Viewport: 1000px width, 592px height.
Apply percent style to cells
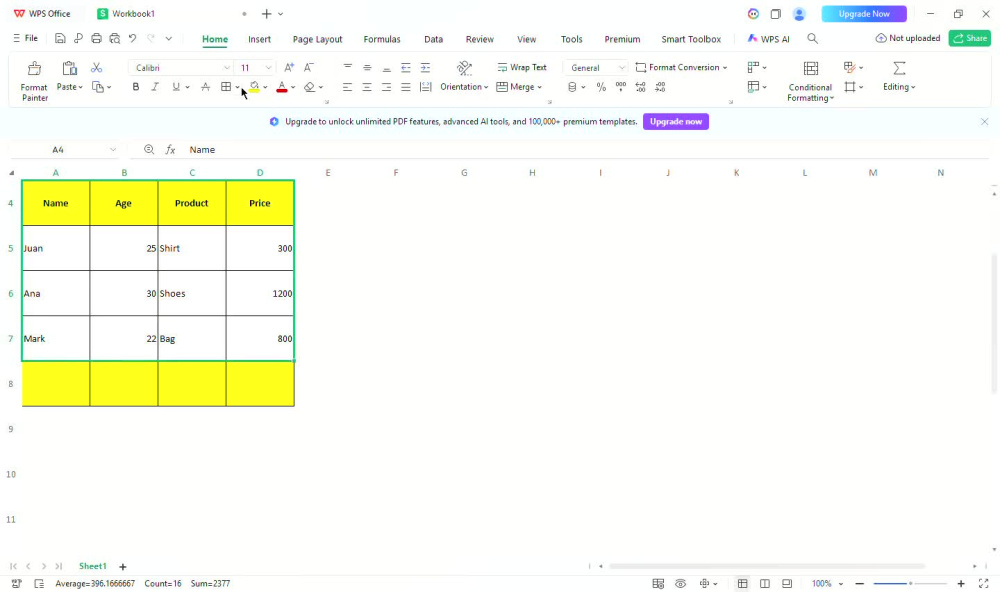601,87
